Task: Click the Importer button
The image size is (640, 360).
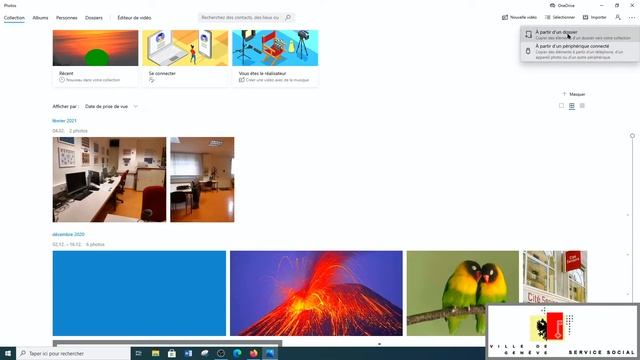Action: (594, 18)
